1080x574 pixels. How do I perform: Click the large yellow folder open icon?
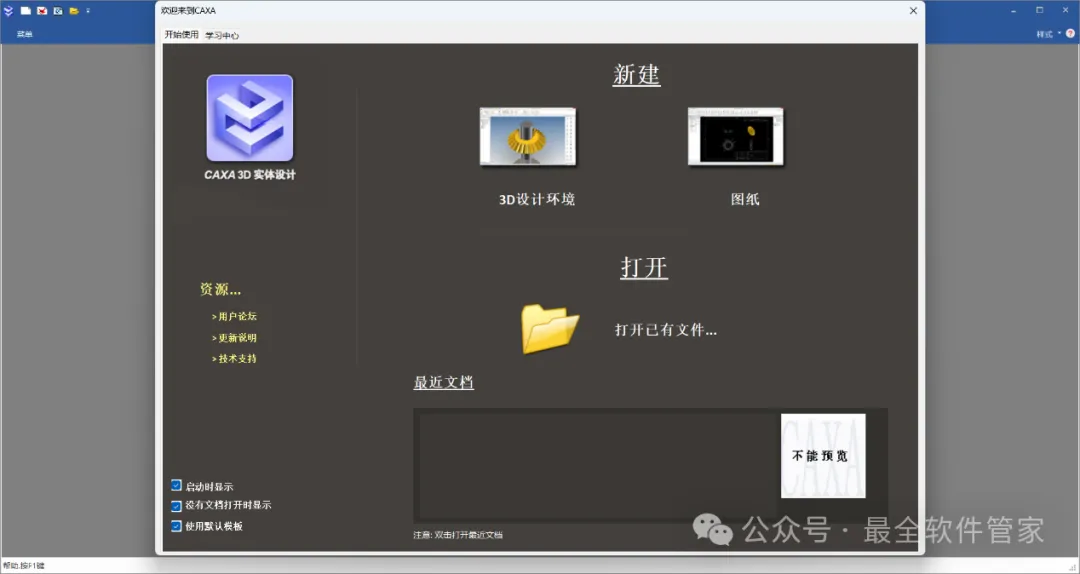coord(550,329)
